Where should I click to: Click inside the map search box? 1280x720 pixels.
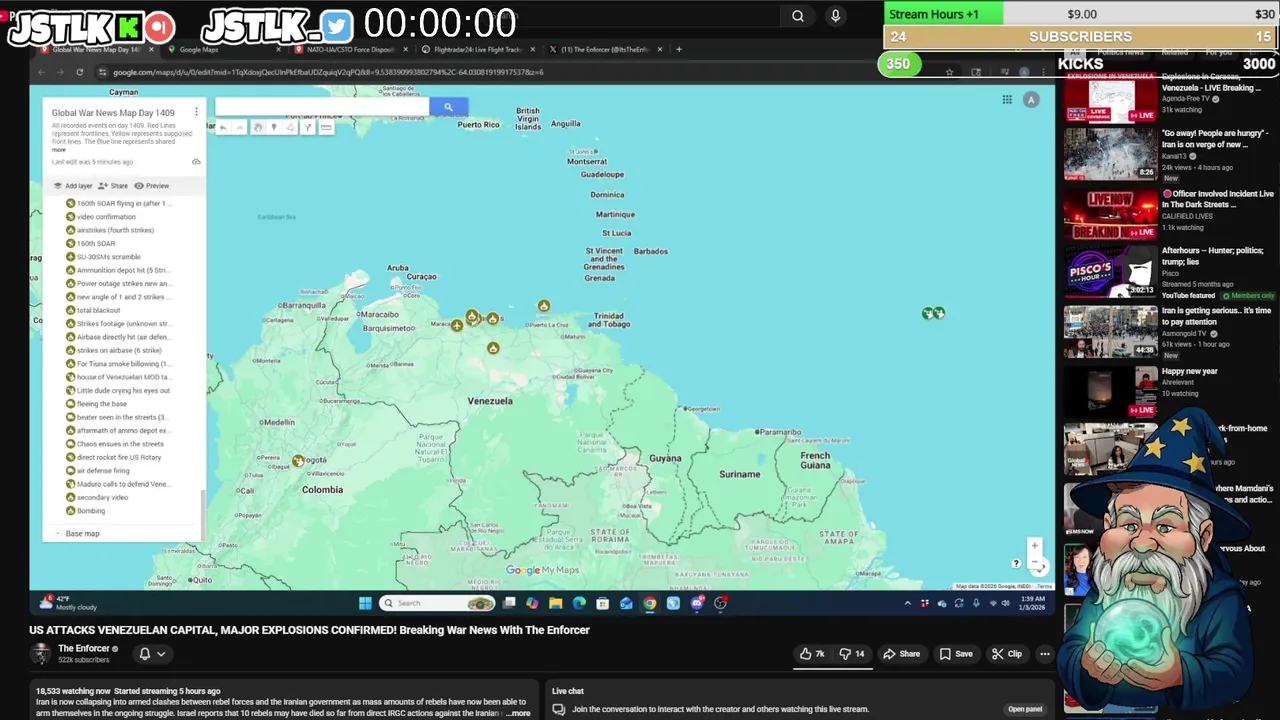[x=322, y=107]
